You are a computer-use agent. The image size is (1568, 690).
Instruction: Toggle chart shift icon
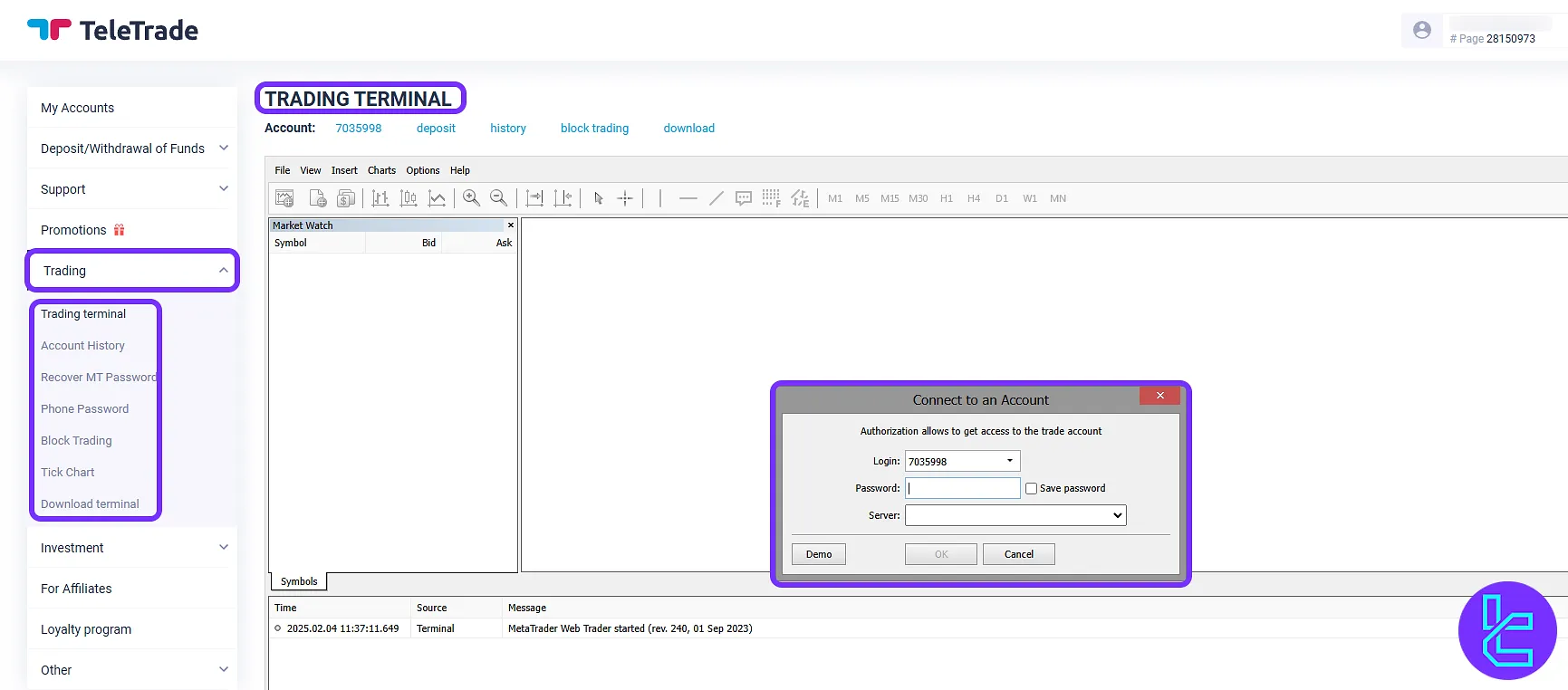(x=563, y=198)
